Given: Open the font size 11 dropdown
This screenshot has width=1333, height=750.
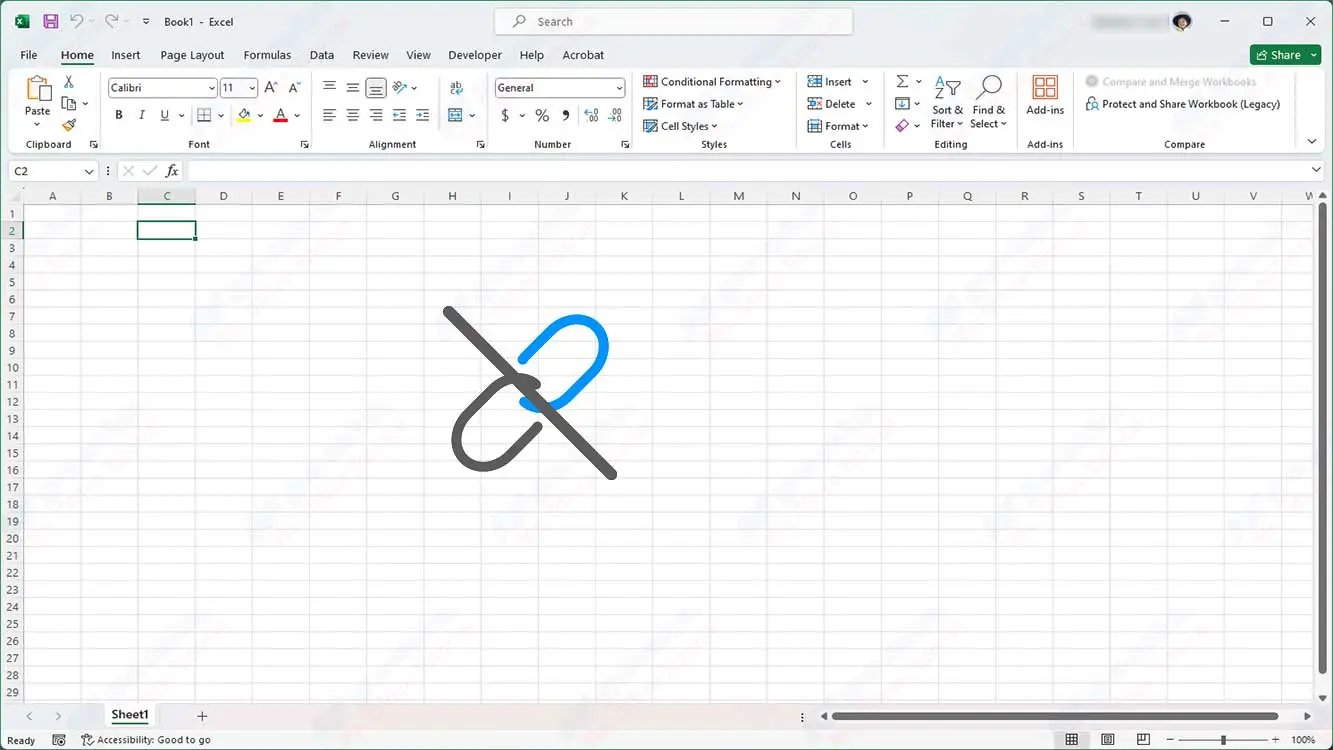Looking at the screenshot, I should 252,88.
